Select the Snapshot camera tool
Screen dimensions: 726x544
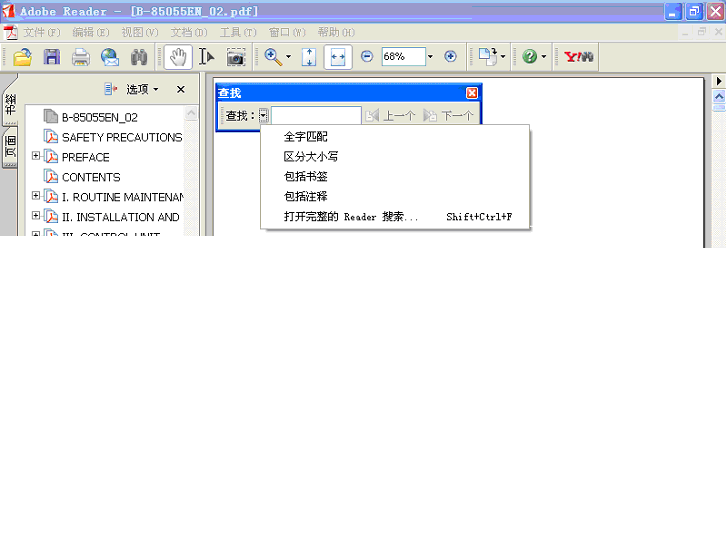pos(235,57)
